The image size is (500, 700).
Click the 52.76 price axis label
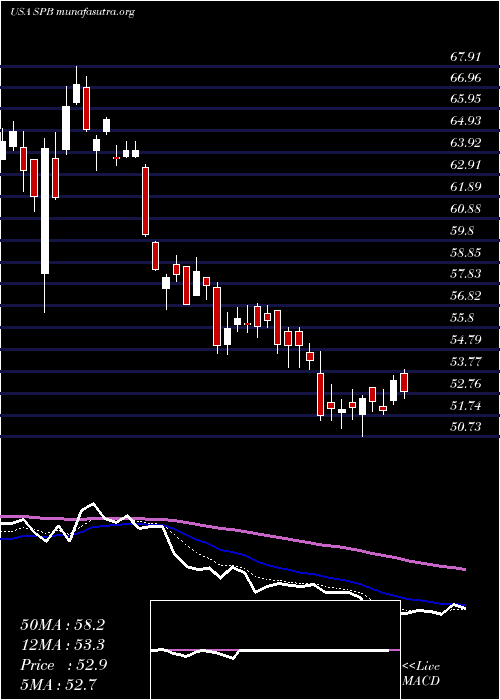[x=466, y=384]
